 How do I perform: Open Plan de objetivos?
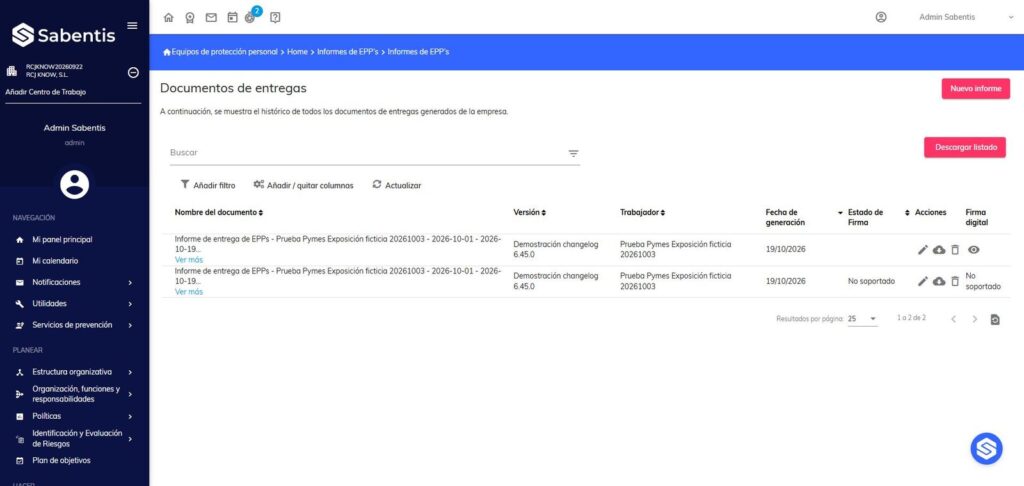[x=61, y=461]
